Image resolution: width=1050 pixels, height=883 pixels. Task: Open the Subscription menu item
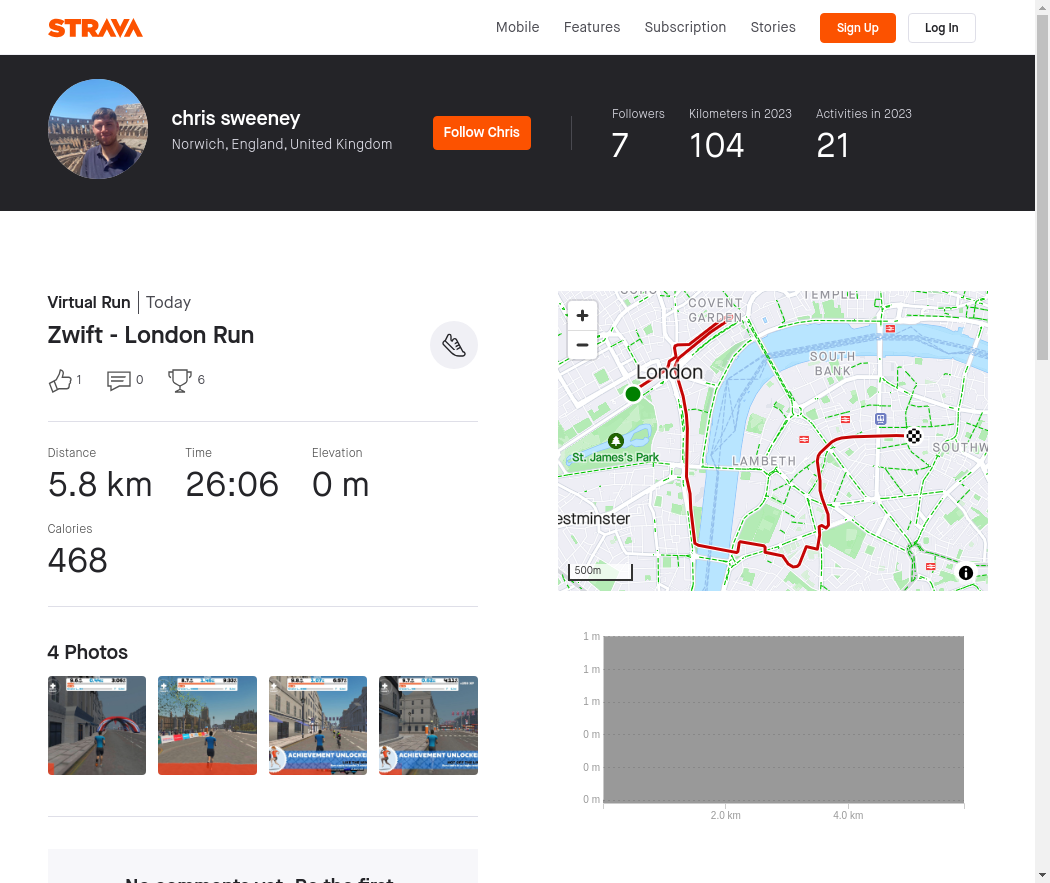(x=685, y=27)
